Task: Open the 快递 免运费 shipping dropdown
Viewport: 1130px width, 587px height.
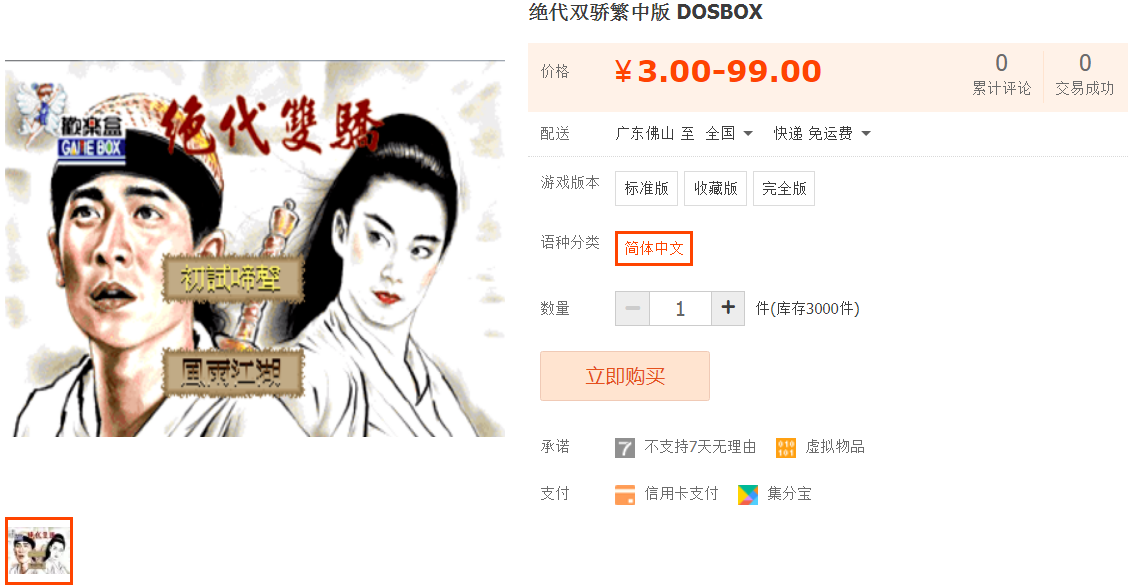Action: click(822, 133)
